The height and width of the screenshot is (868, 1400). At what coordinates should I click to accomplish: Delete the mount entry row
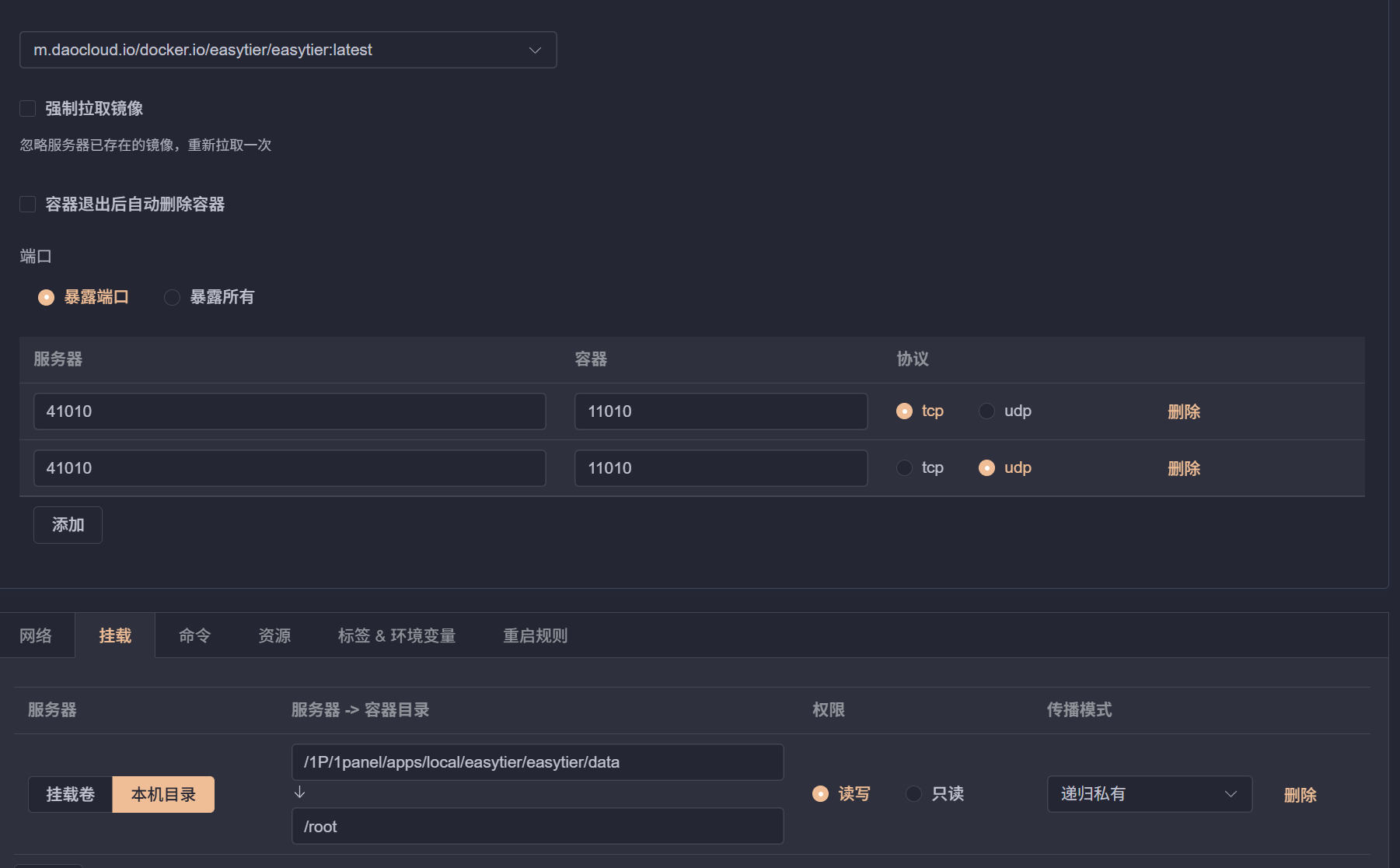click(x=1300, y=795)
